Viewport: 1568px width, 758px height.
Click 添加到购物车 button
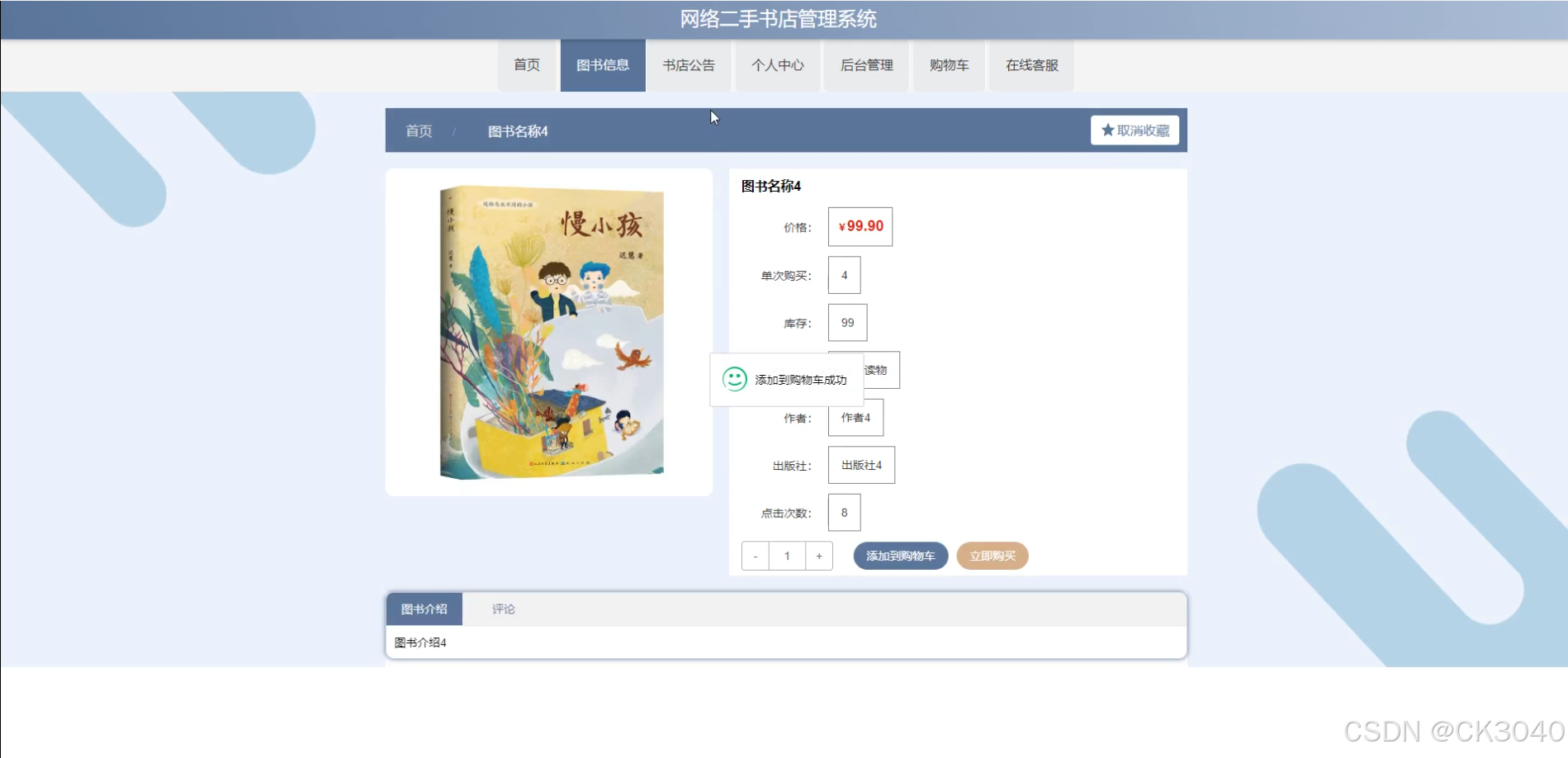click(900, 556)
